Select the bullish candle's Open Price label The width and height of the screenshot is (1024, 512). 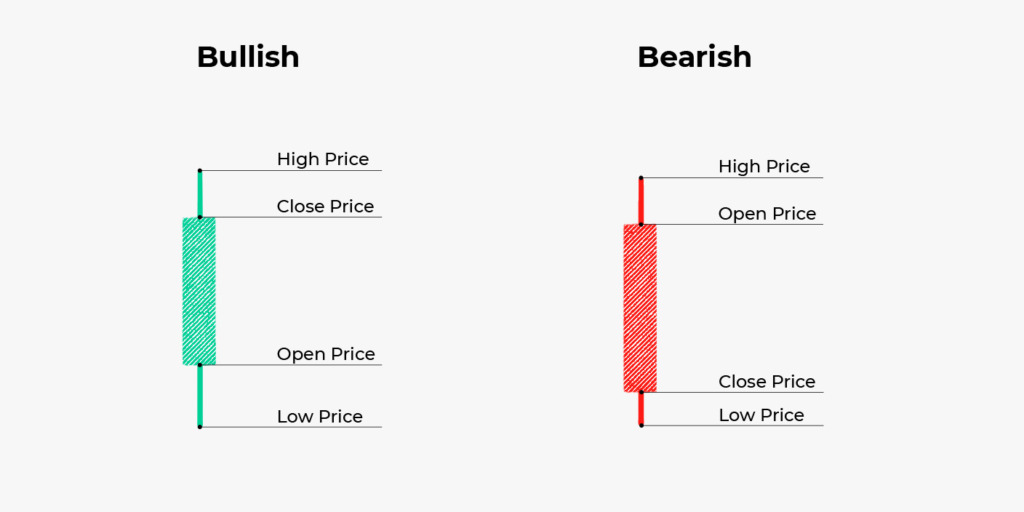pos(325,354)
